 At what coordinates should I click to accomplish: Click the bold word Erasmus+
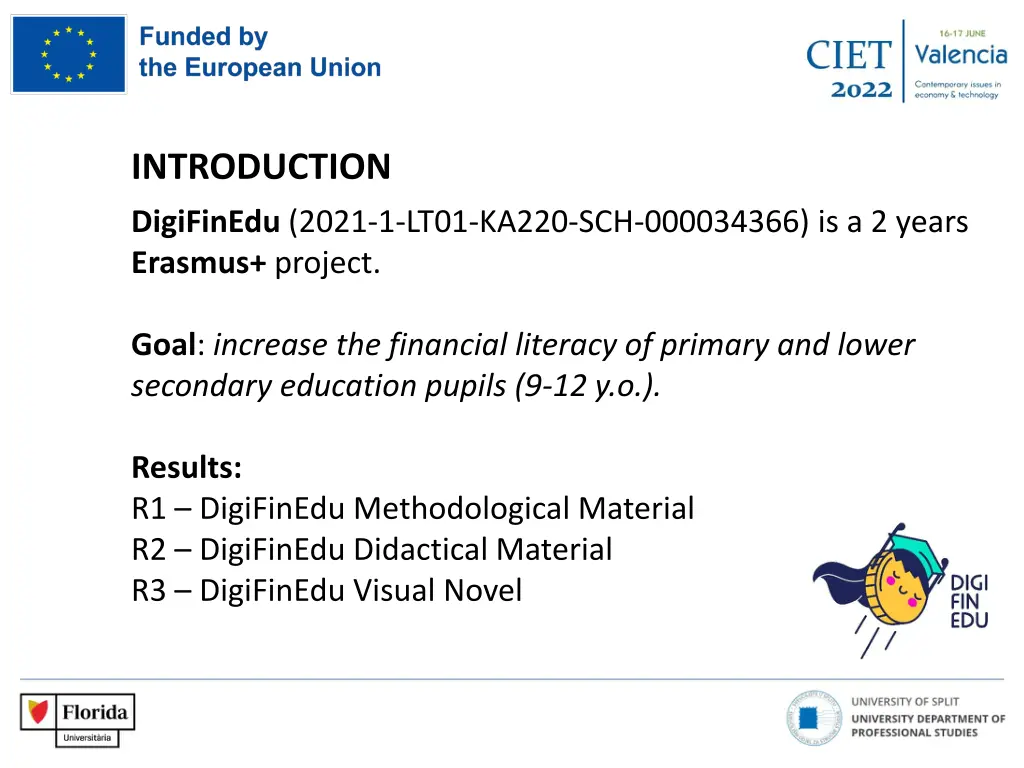[x=199, y=263]
